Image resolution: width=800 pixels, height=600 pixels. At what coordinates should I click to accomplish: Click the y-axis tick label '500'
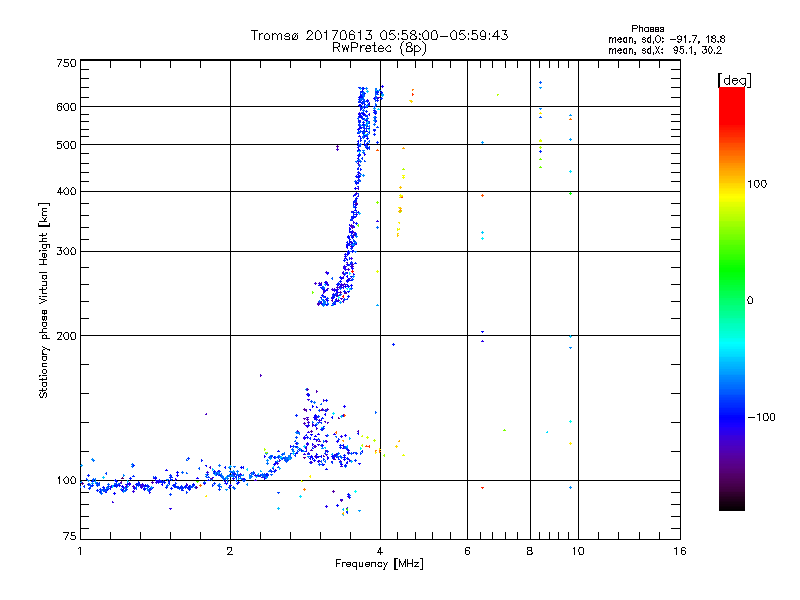pos(66,145)
